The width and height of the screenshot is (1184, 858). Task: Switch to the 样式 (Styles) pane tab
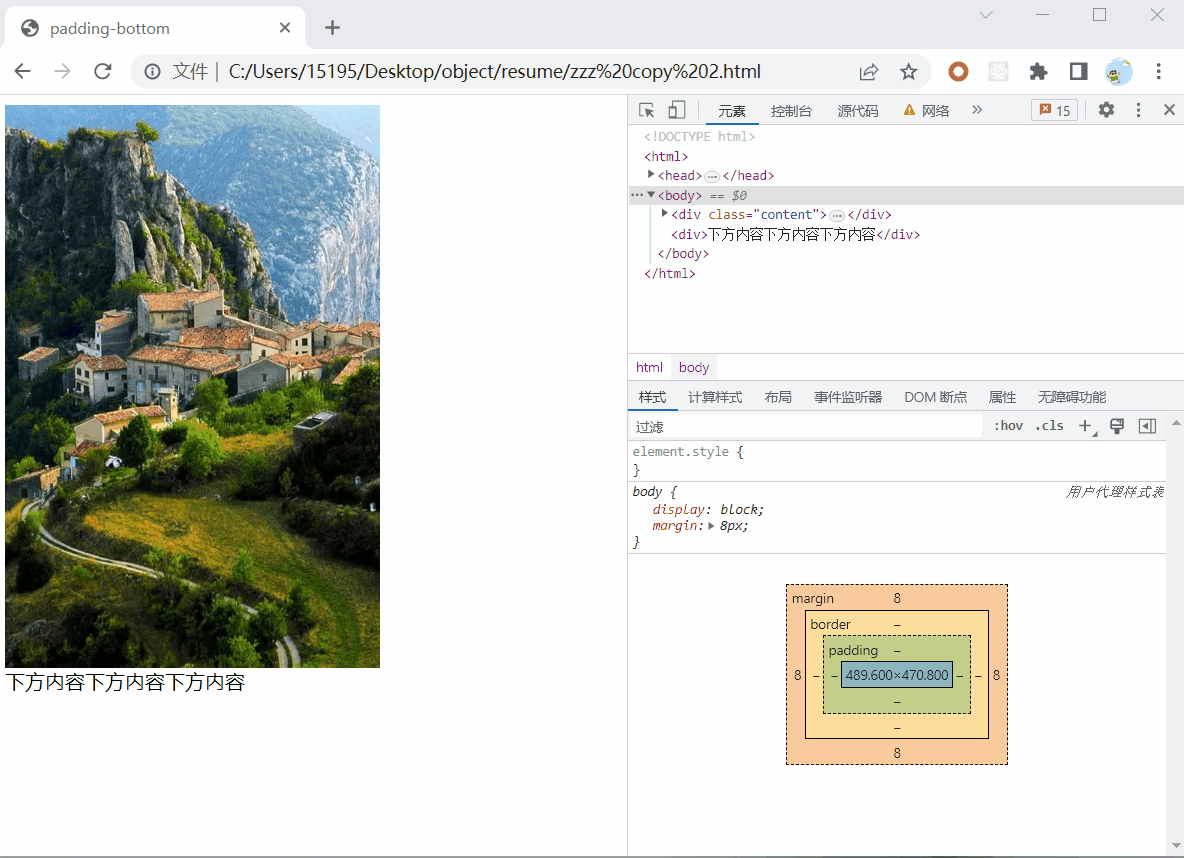(x=652, y=397)
